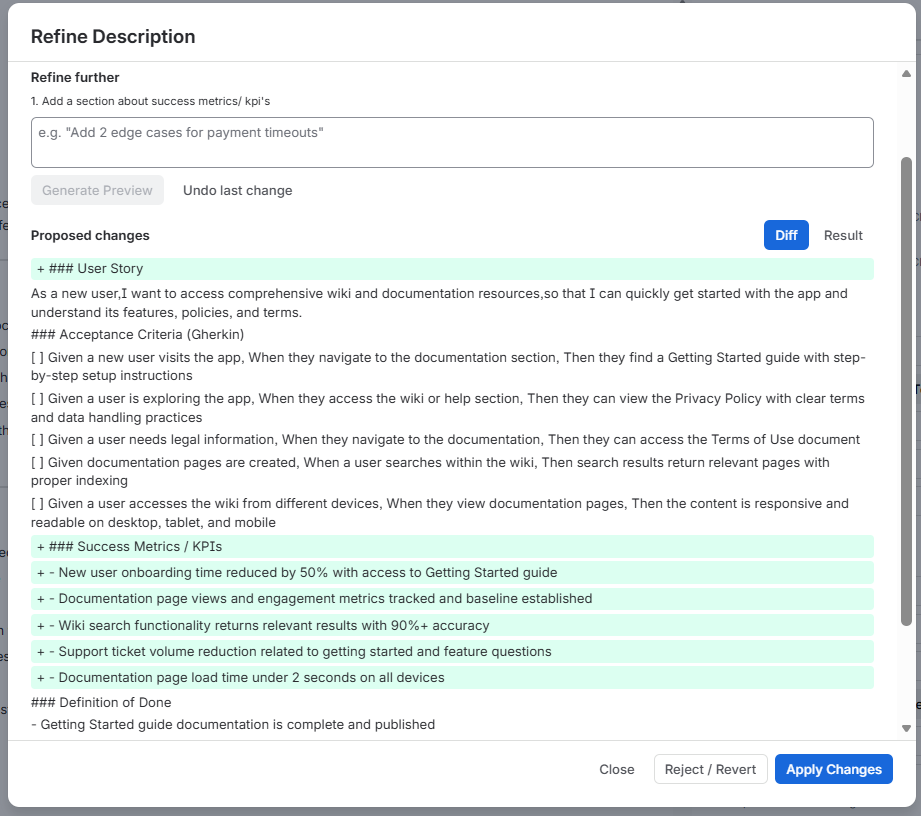Close the Refine Description dialog
The height and width of the screenshot is (816, 921).
coord(616,769)
